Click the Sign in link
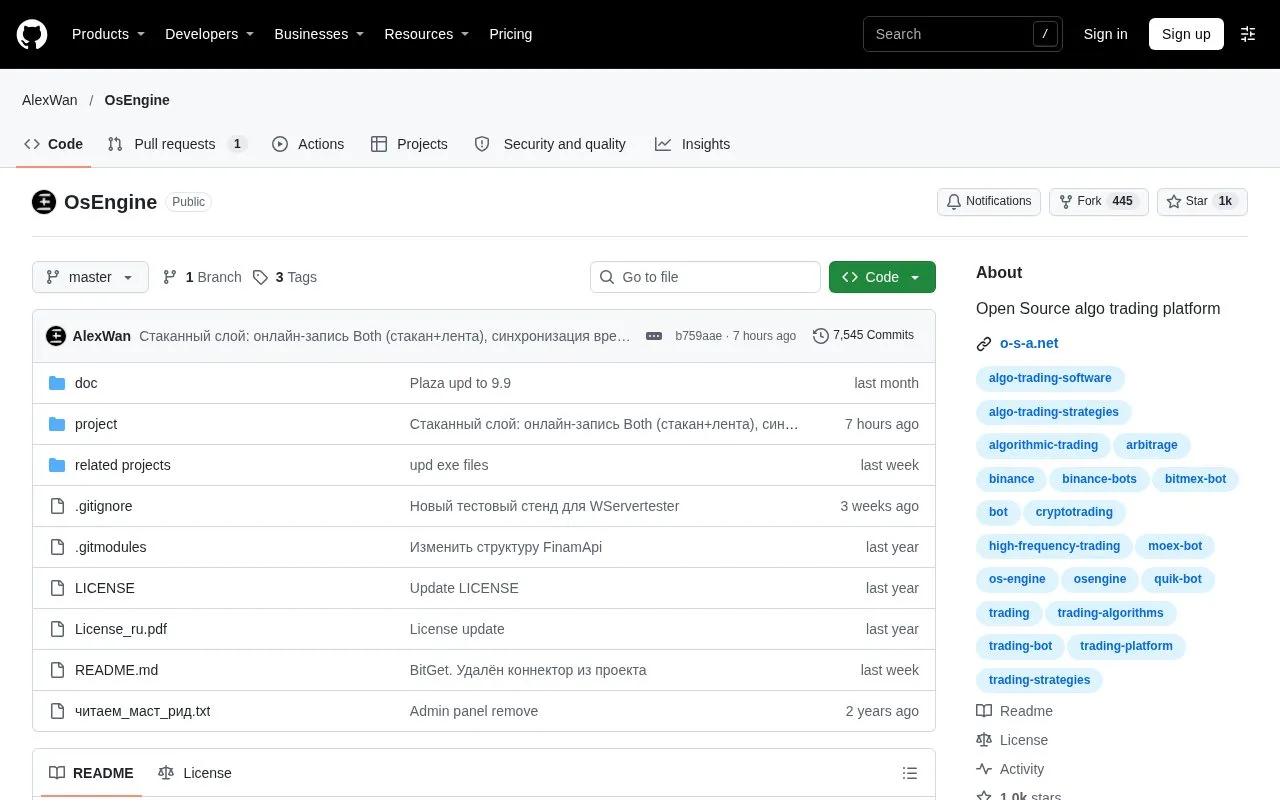This screenshot has width=1280, height=800. [1105, 34]
